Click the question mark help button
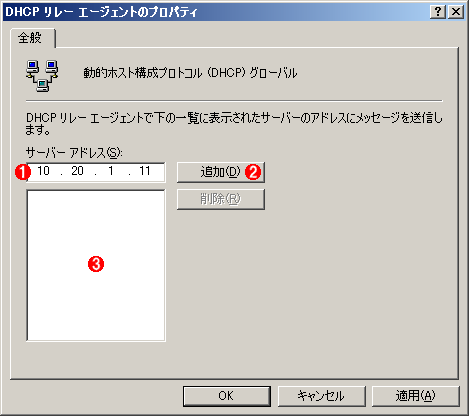 tap(438, 12)
